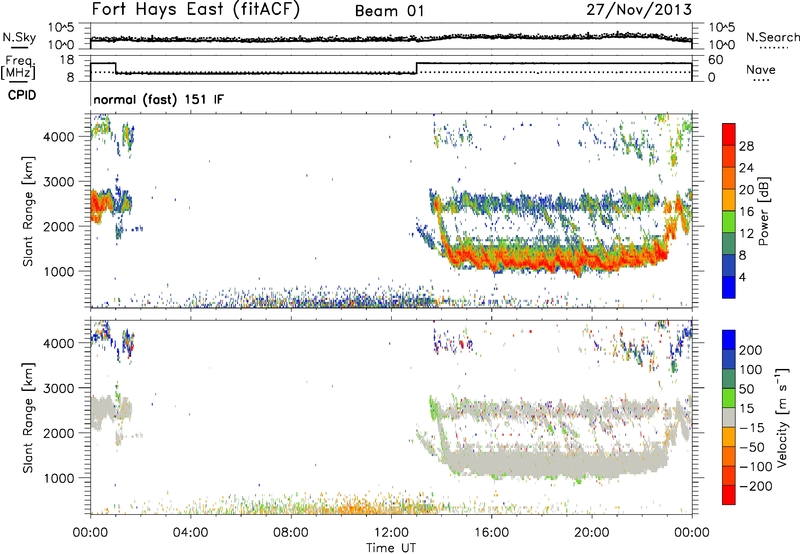
Task: Click the 'N.Search' legend label
Action: [772, 37]
